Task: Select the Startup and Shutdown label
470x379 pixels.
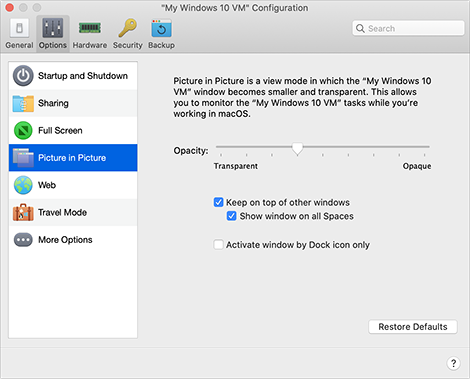Action: tap(83, 76)
